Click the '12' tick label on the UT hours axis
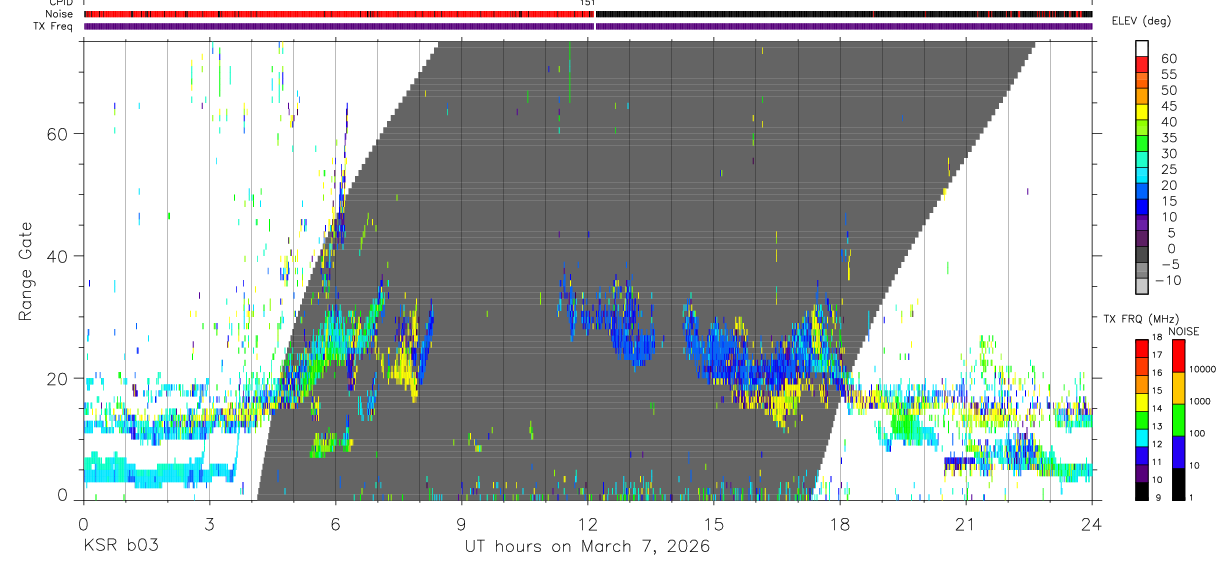The width and height of the screenshot is (1228, 567). click(x=587, y=523)
